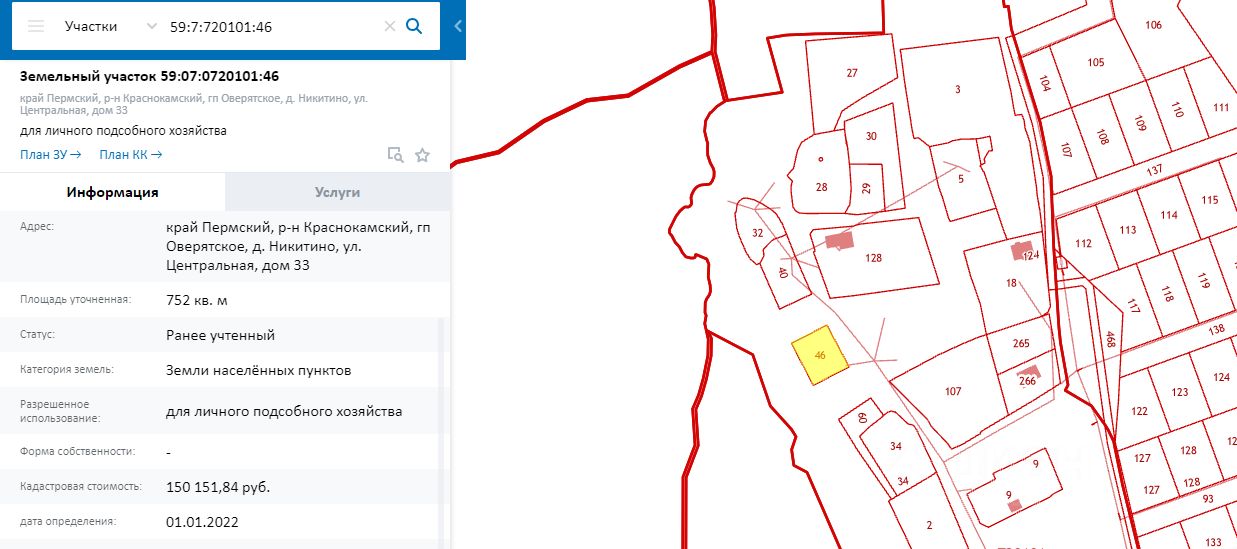Switch to the Услуги tab
The width and height of the screenshot is (1237, 549).
[337, 192]
